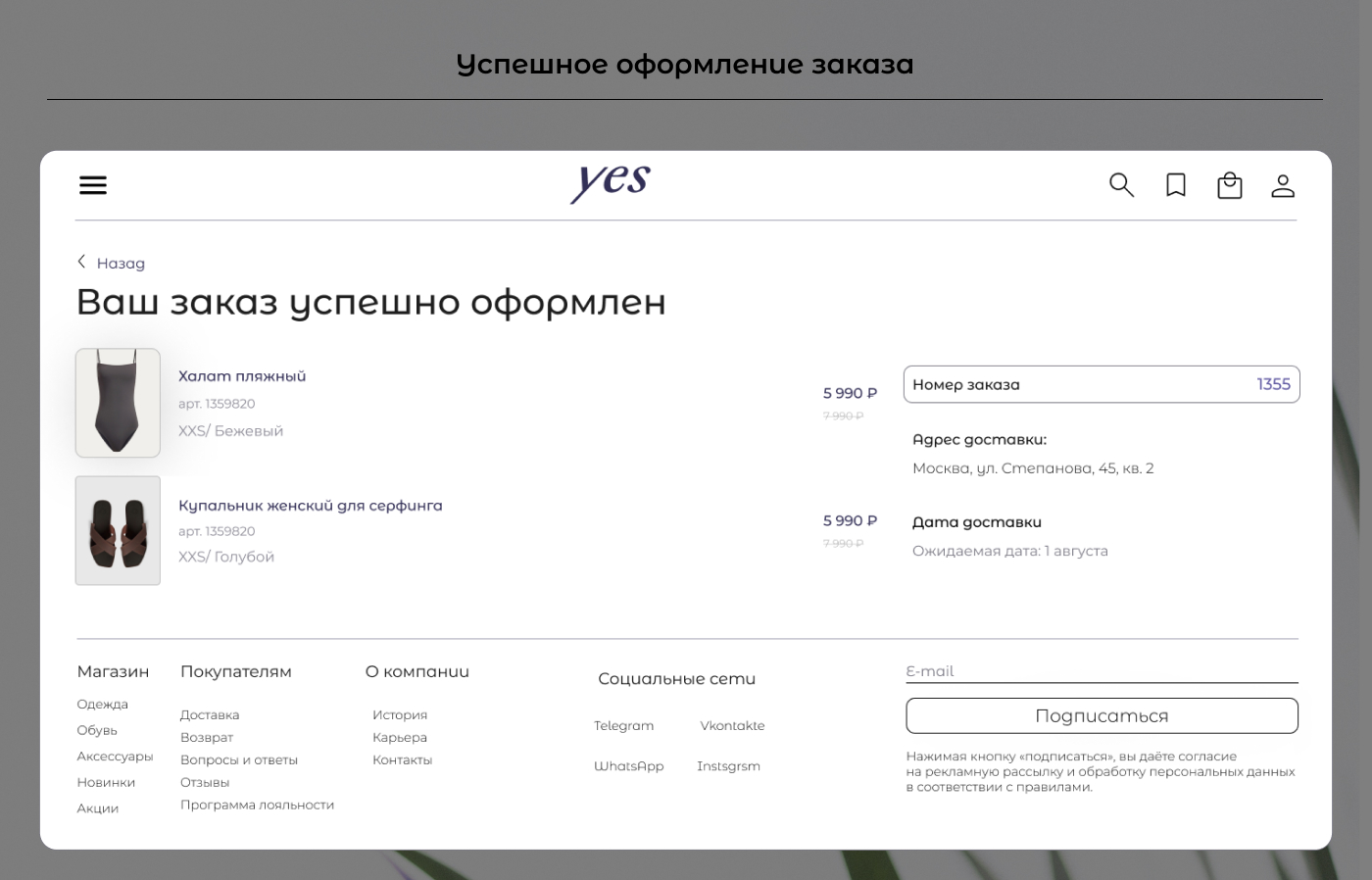Open the shopping bag icon
Screen dimensions: 1372x880
(1230, 185)
